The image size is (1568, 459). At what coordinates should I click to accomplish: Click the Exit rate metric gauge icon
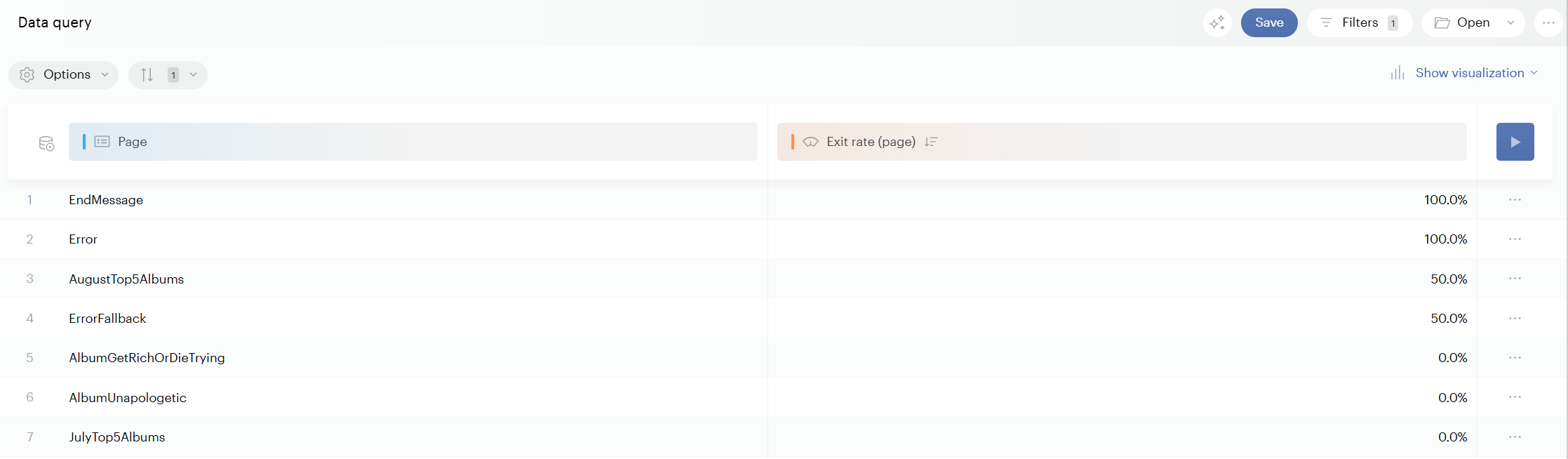tap(811, 142)
